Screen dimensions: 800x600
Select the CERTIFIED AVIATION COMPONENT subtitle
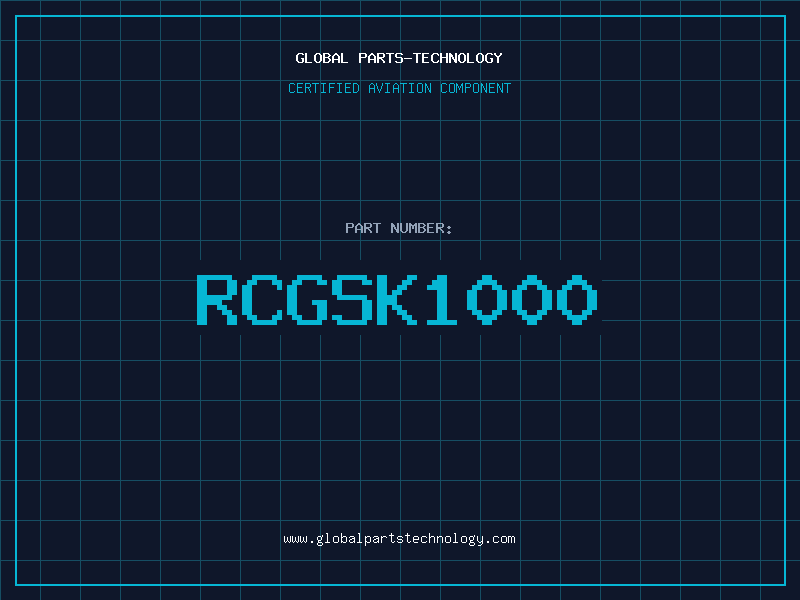tap(399, 88)
